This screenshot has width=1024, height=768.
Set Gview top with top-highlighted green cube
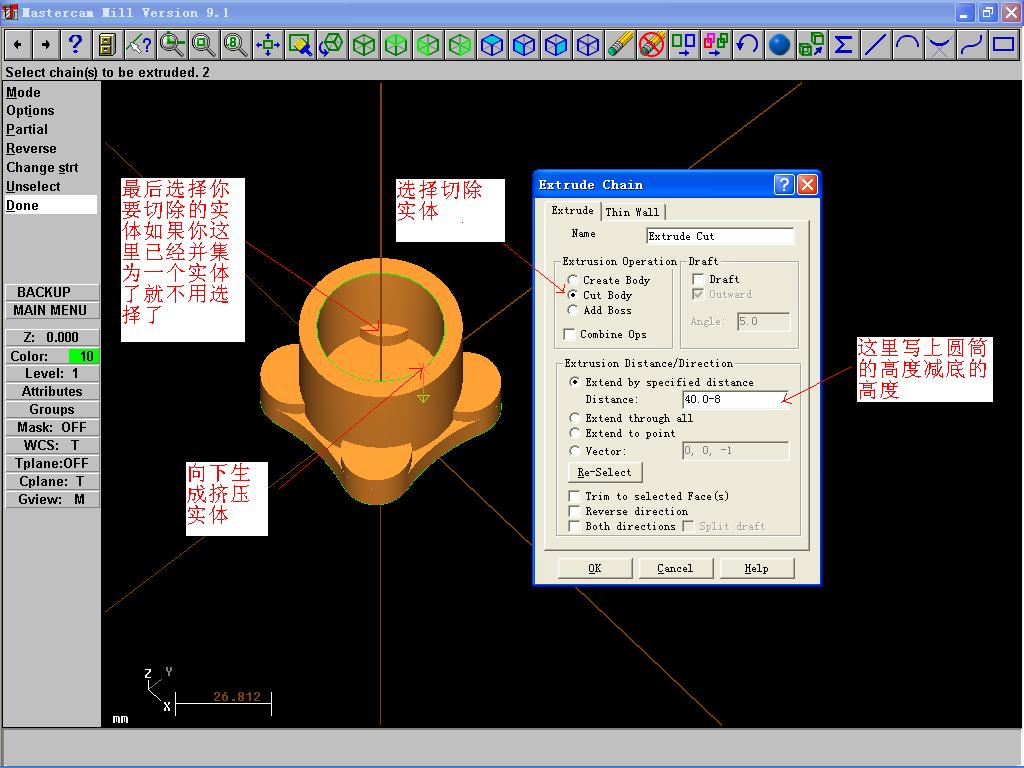pyautogui.click(x=396, y=45)
